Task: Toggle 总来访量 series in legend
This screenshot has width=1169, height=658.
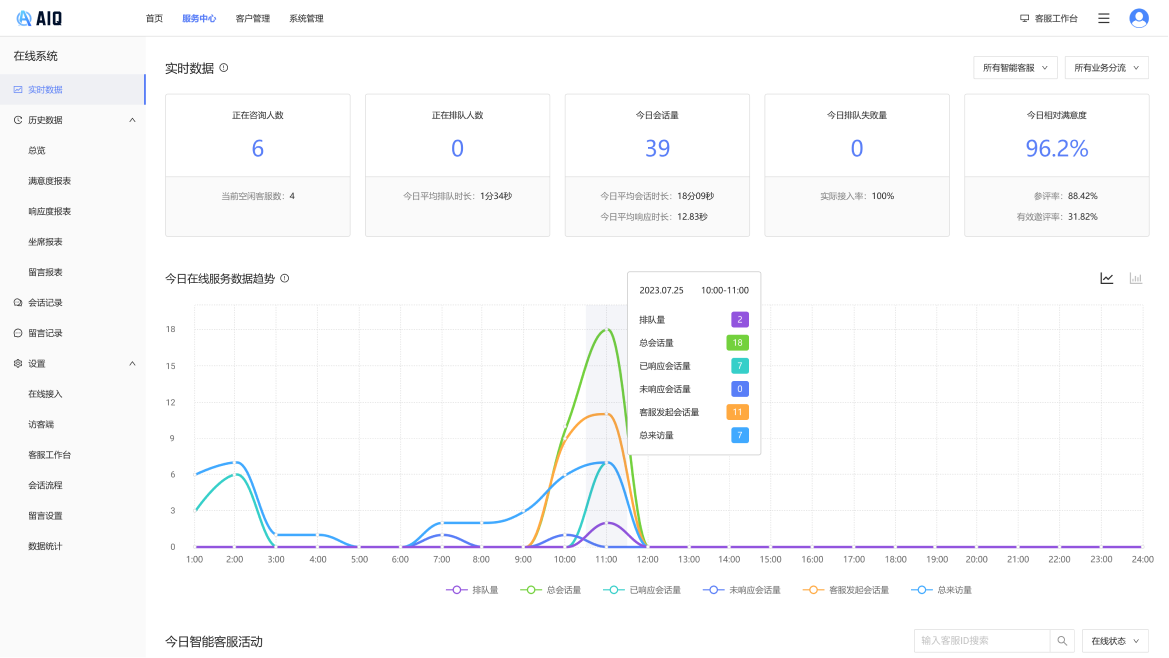Action: (942, 590)
